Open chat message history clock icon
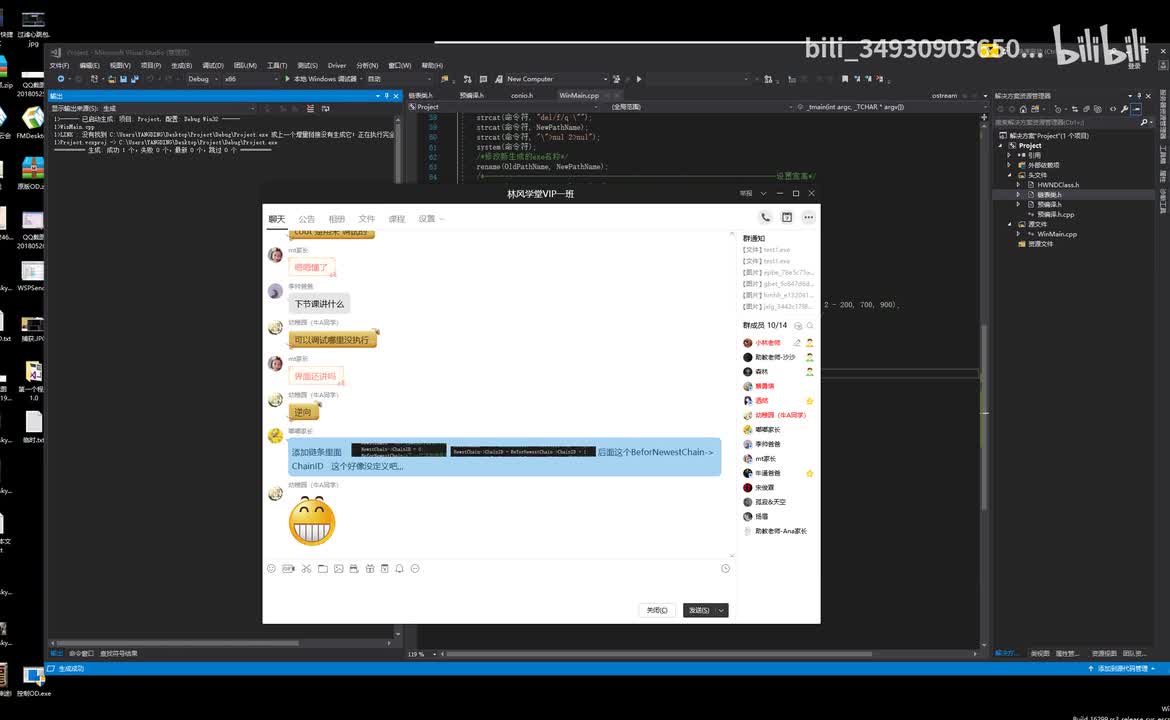Screen dimensions: 1170x720 tap(725, 569)
